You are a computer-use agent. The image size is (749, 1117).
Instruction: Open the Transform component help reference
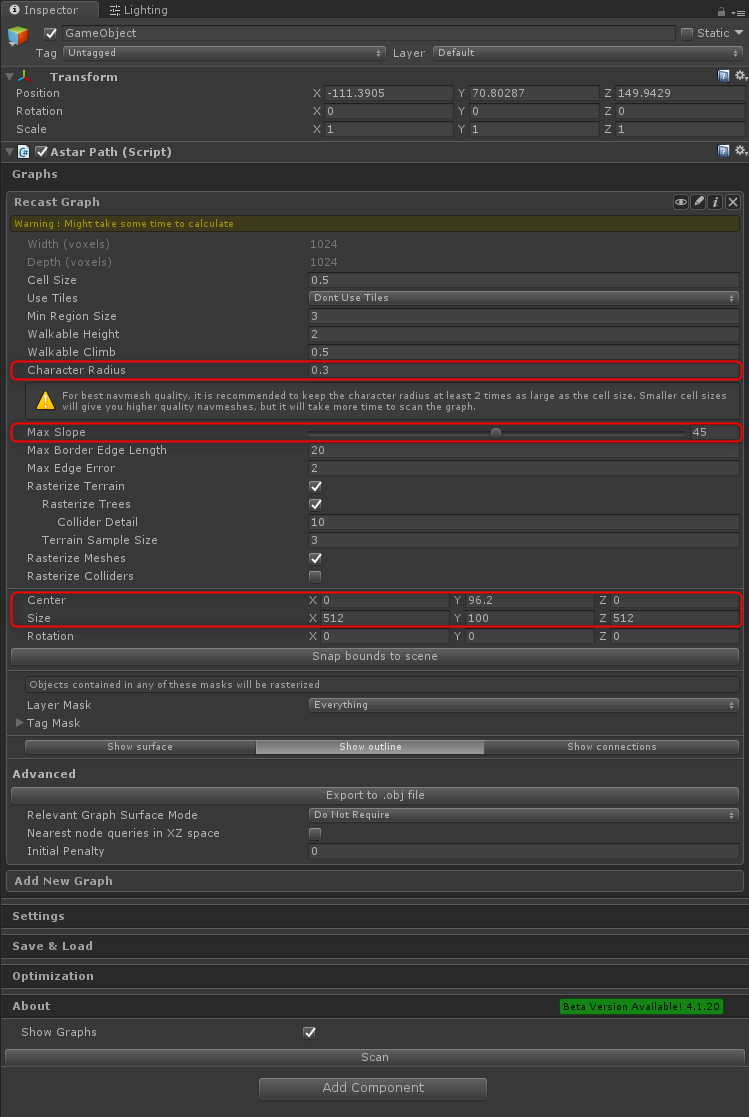pos(724,76)
